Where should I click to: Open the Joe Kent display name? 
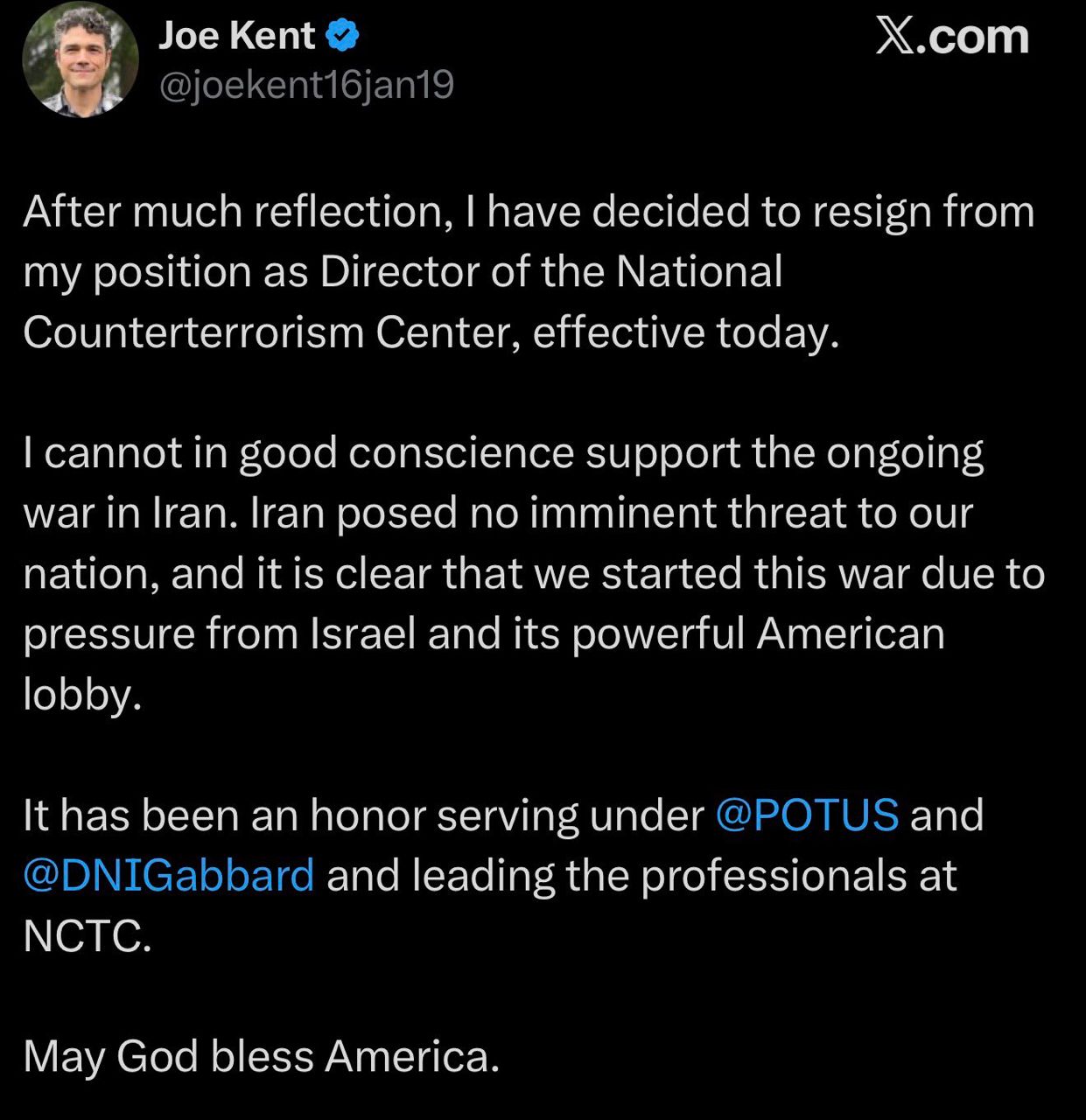(236, 36)
